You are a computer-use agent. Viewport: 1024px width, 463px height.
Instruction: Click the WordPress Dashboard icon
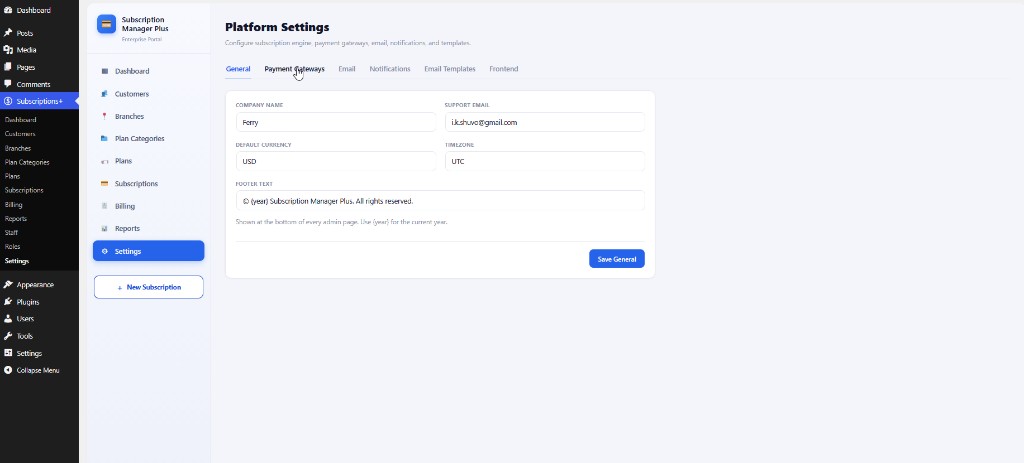click(x=8, y=10)
